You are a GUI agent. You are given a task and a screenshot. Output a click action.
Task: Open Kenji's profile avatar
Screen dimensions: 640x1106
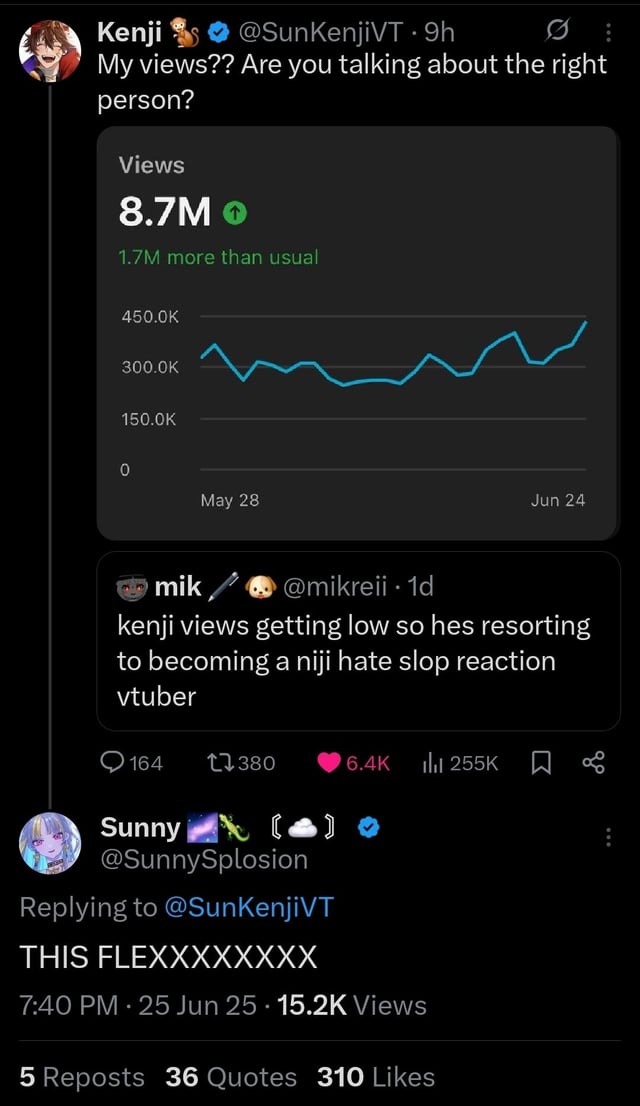click(50, 50)
